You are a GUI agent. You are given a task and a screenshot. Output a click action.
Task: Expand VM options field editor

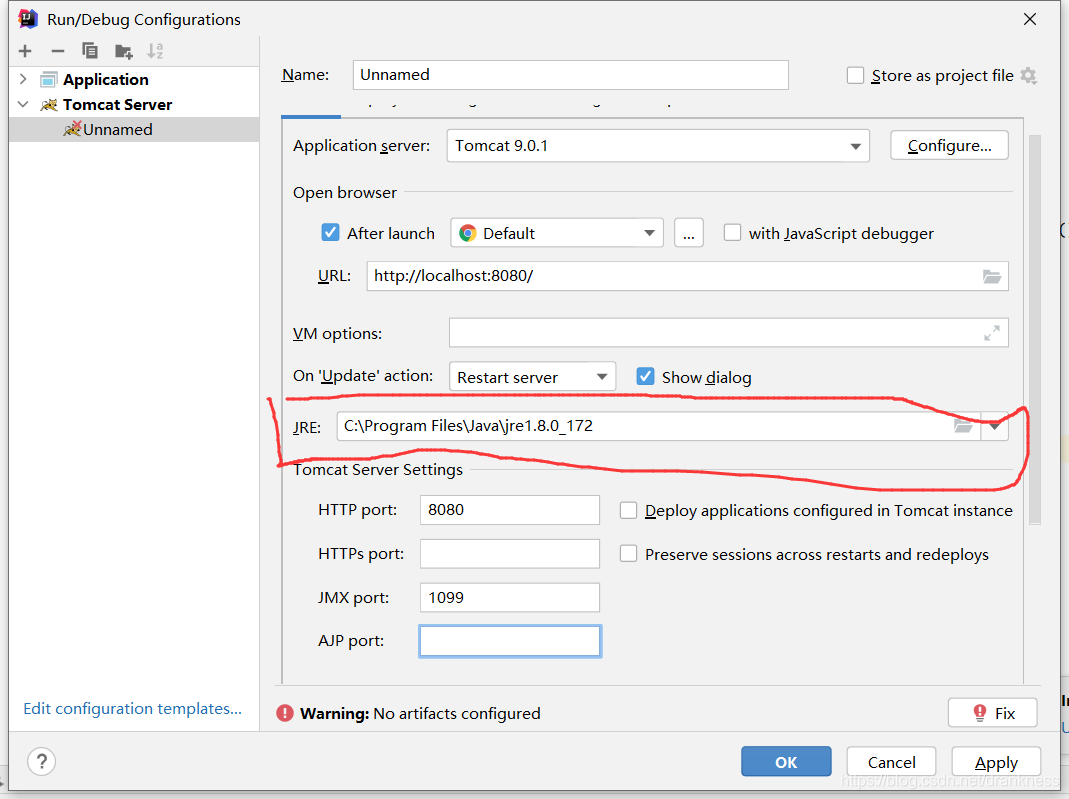tap(992, 333)
